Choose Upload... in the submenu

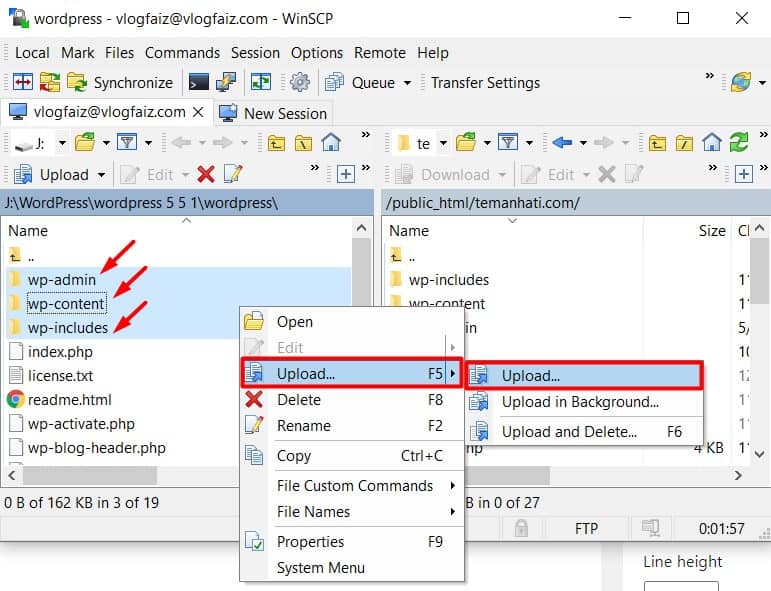[584, 376]
